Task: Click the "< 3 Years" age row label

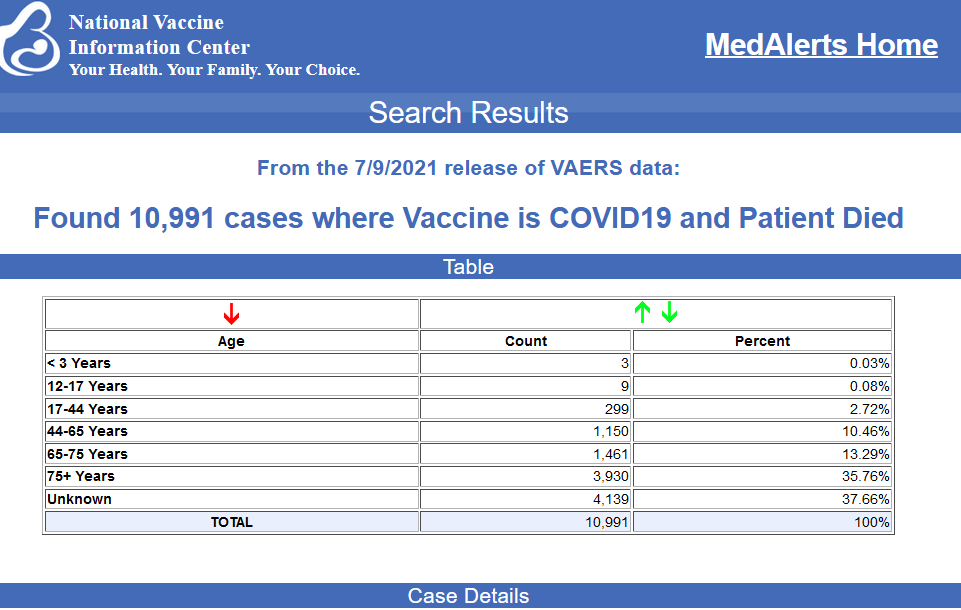Action: coord(79,363)
